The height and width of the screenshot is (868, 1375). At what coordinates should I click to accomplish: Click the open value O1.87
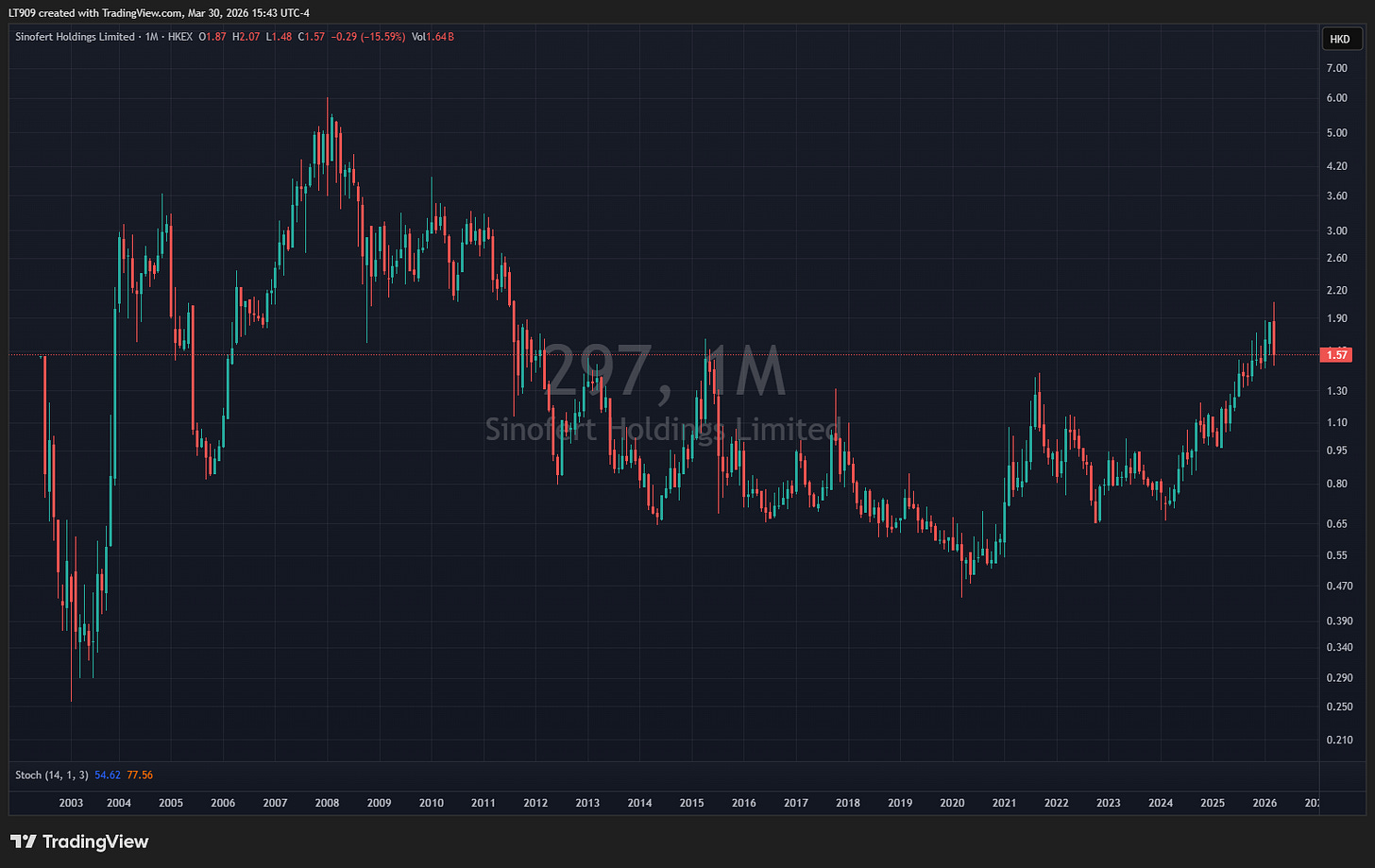click(212, 37)
